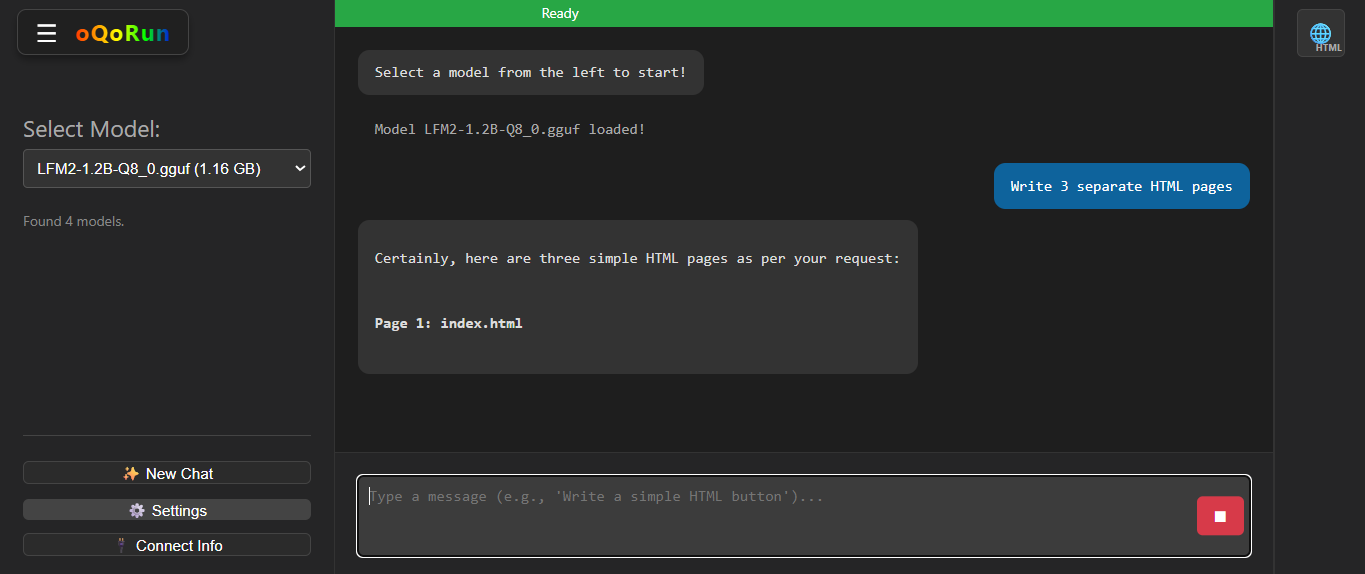Click the 'Model LFM2-1.2B-Q8_0.gguf loaded!' notice
1365x574 pixels.
[510, 129]
